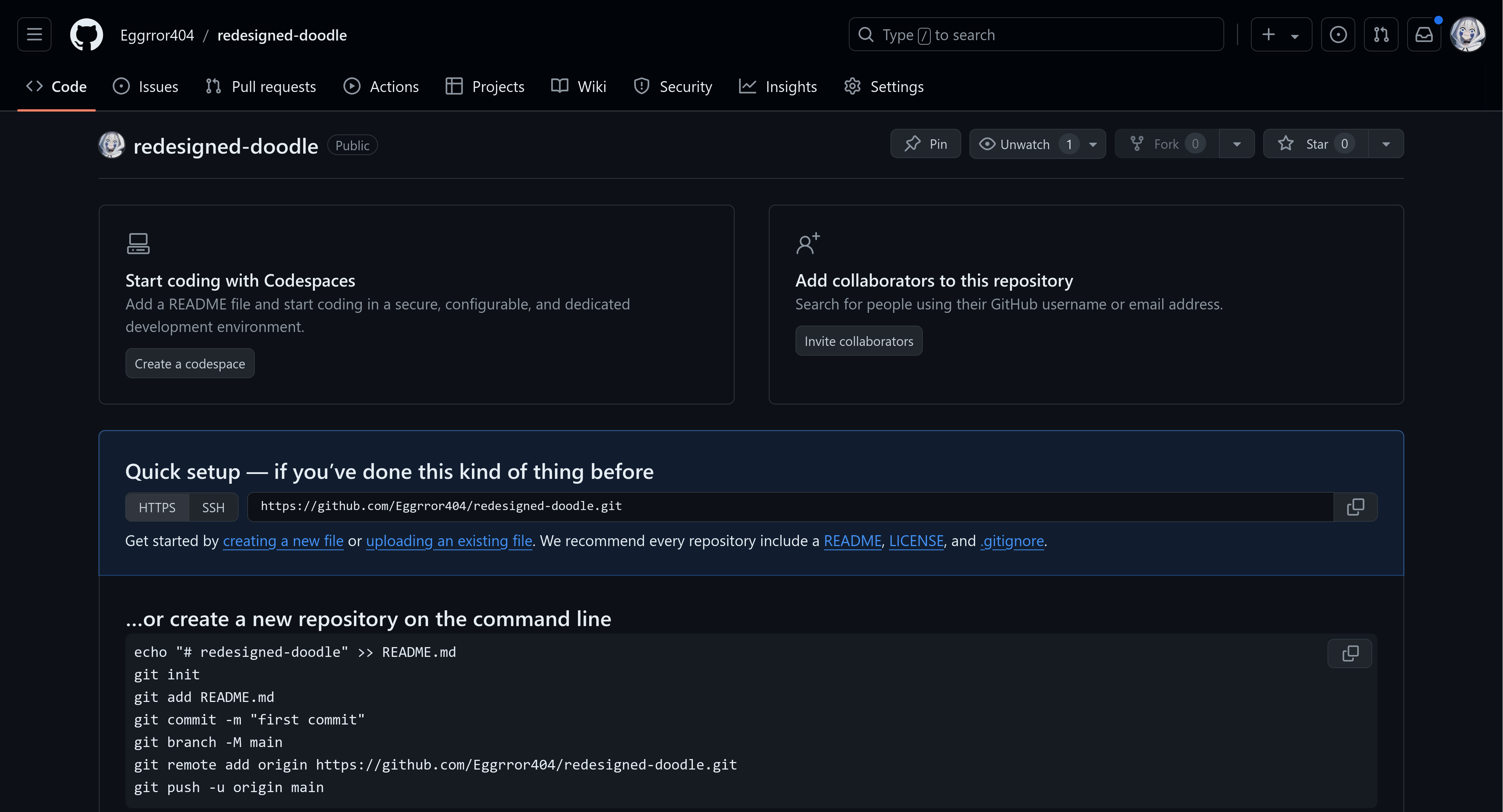This screenshot has height=812, width=1503.
Task: Click the GitHub home logo
Action: pyautogui.click(x=86, y=35)
